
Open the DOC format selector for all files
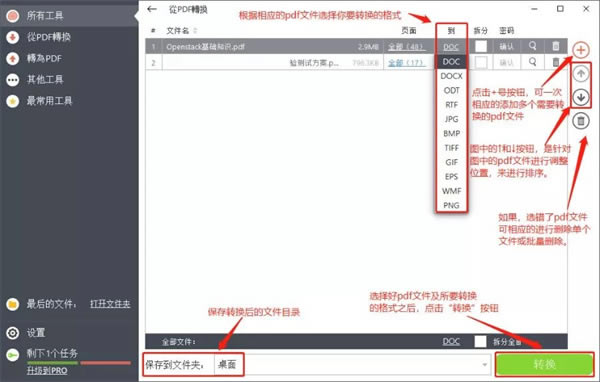451,341
